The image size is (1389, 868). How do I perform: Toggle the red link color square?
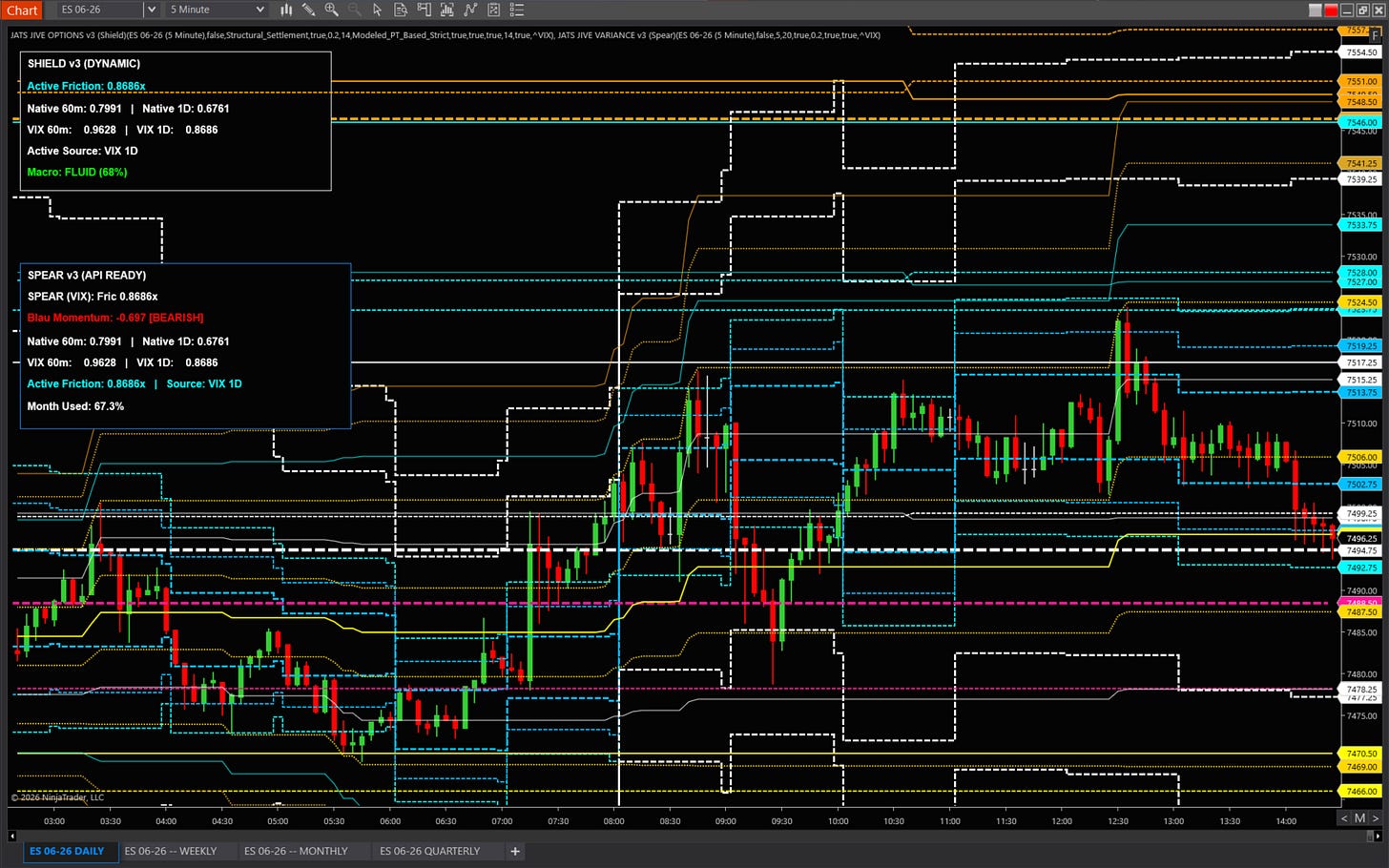[x=1331, y=10]
